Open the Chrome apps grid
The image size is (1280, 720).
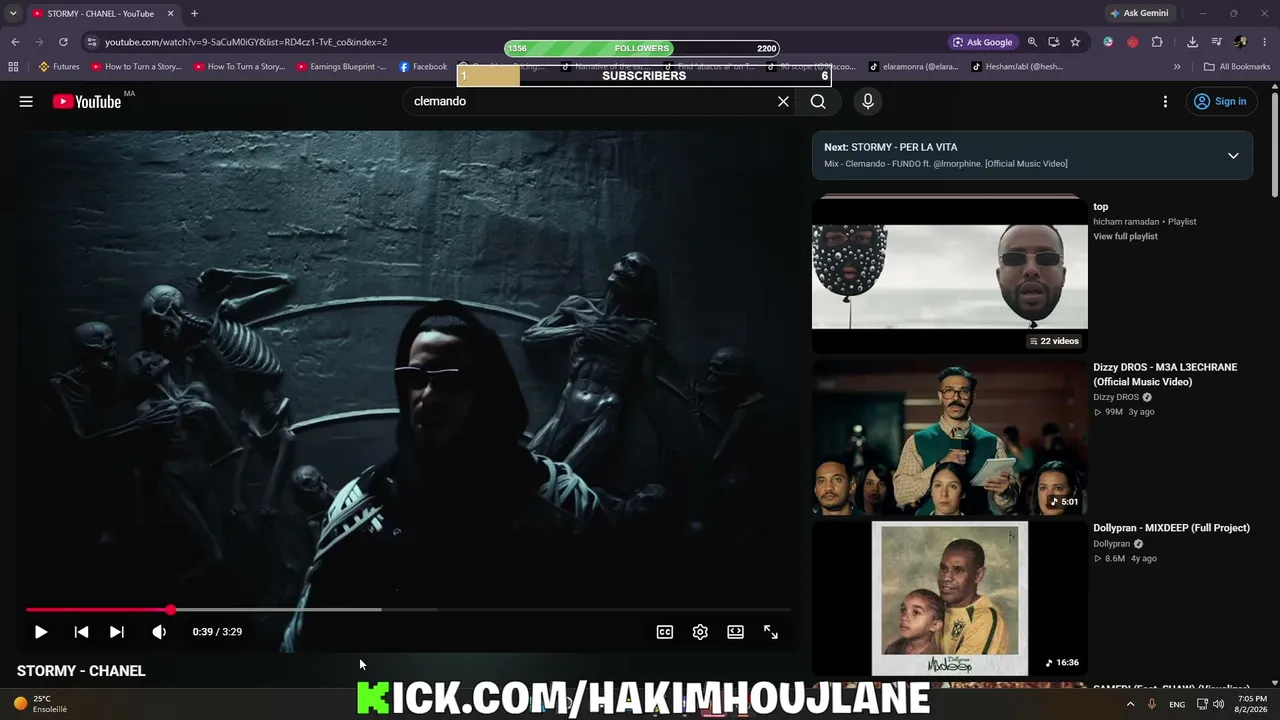13,67
